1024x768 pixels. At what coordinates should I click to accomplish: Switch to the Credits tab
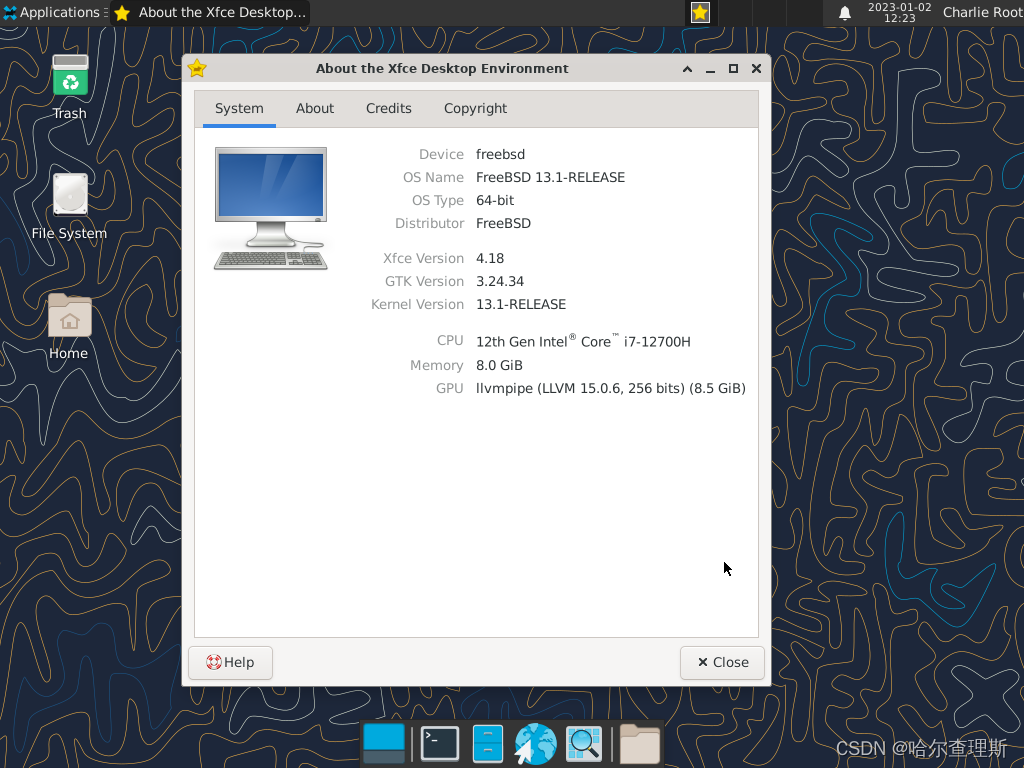389,108
